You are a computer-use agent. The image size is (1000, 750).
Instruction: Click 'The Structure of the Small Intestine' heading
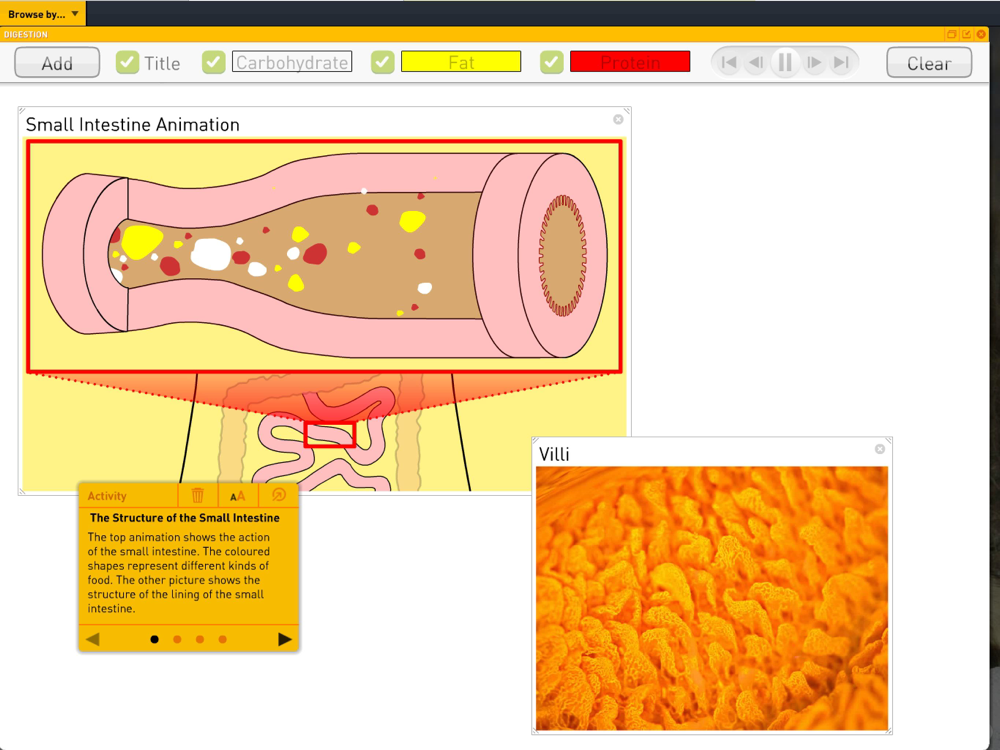(x=184, y=518)
